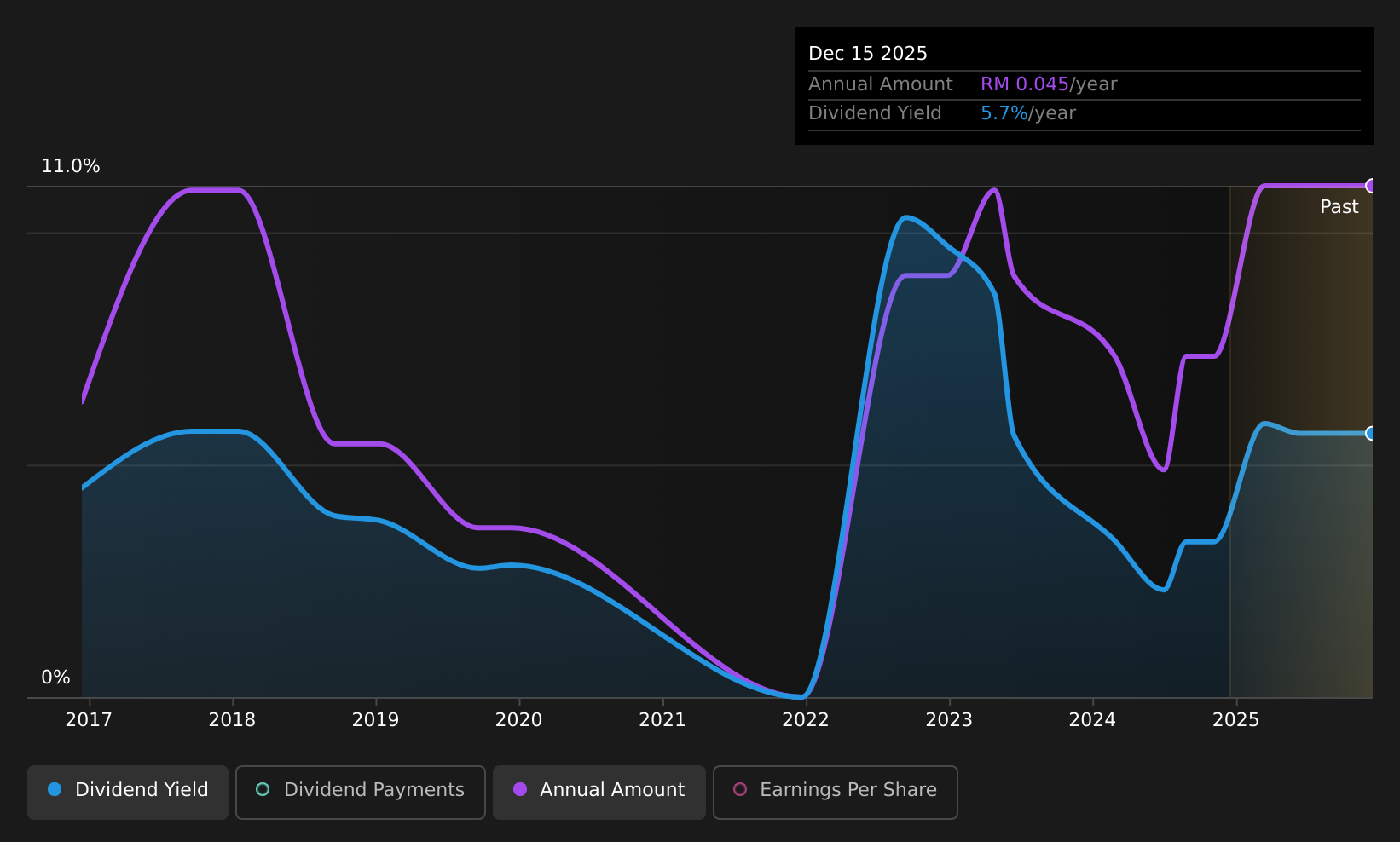
Task: Click the 2020 x-axis label
Action: [518, 720]
